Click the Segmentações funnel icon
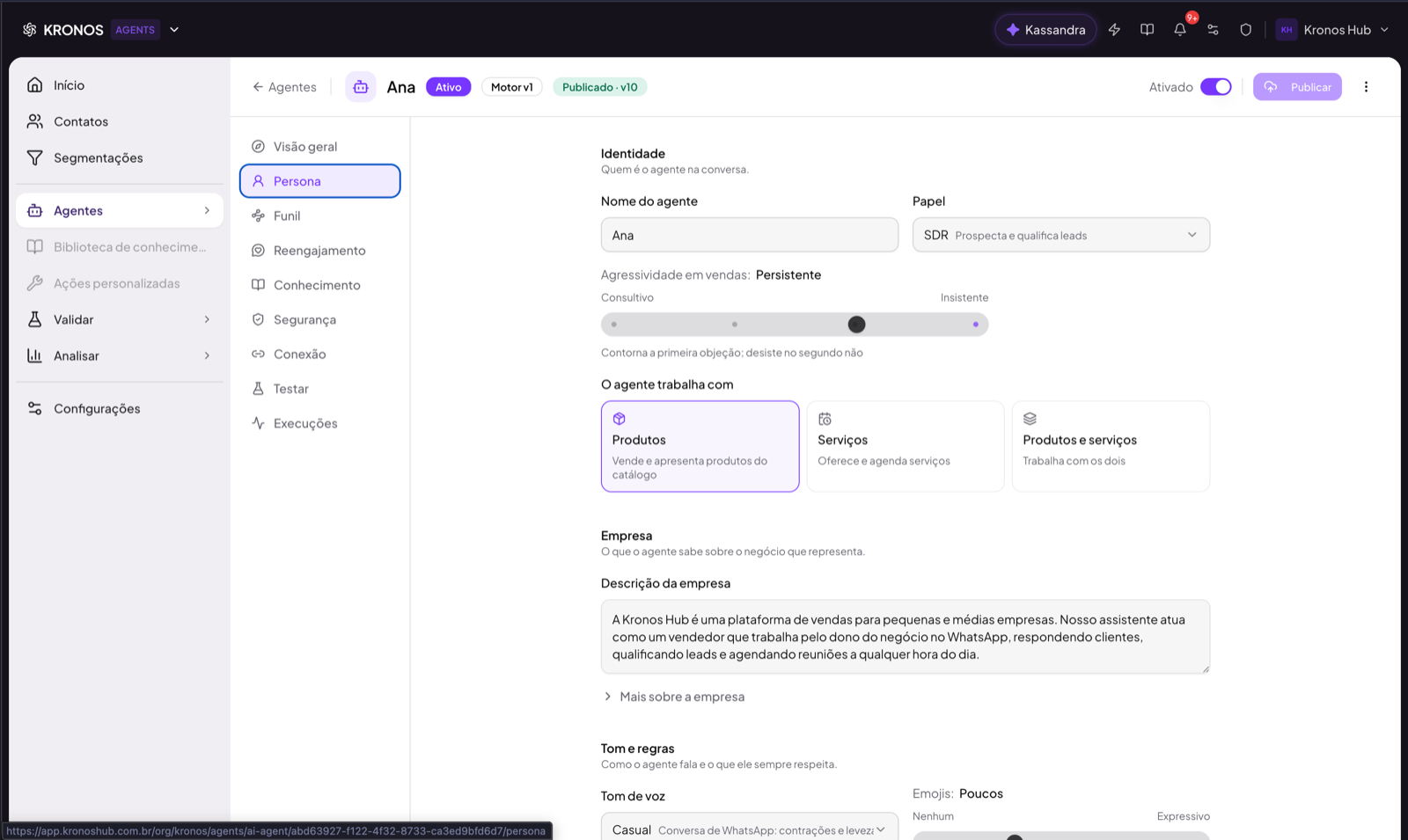This screenshot has height=840, width=1408. point(35,157)
